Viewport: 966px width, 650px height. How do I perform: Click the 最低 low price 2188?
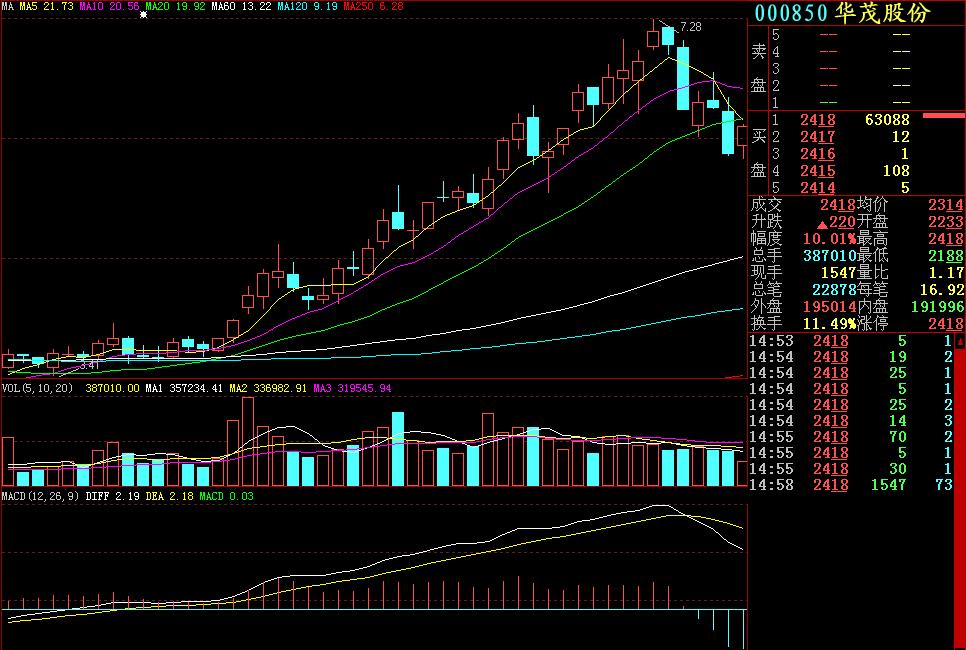(946, 255)
